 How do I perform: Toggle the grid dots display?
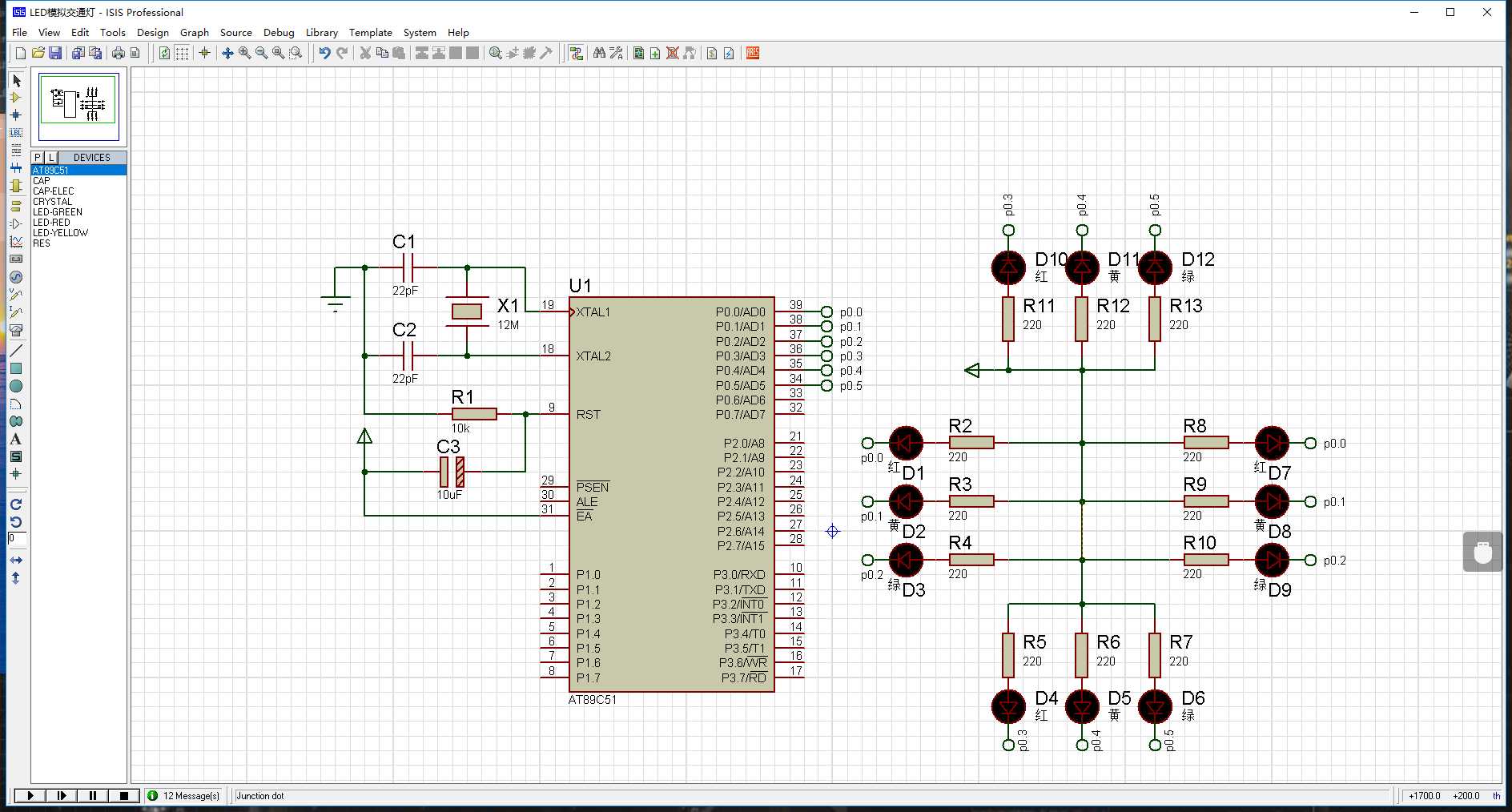coord(182,53)
